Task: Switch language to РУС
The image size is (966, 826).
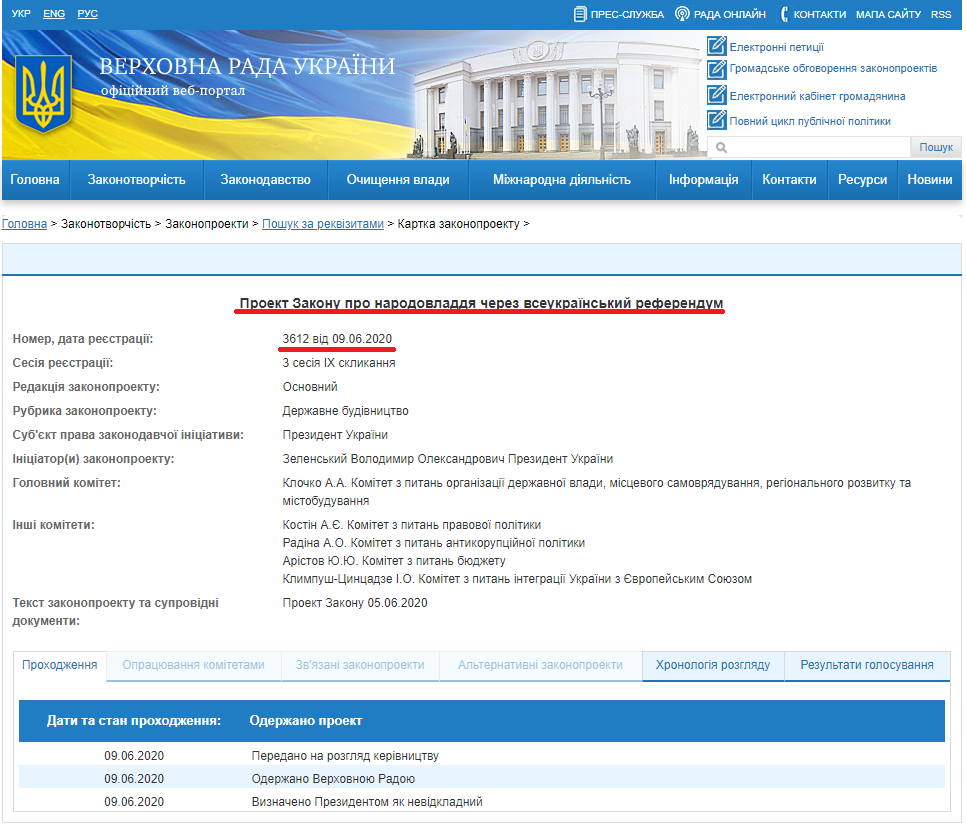Action: (87, 14)
